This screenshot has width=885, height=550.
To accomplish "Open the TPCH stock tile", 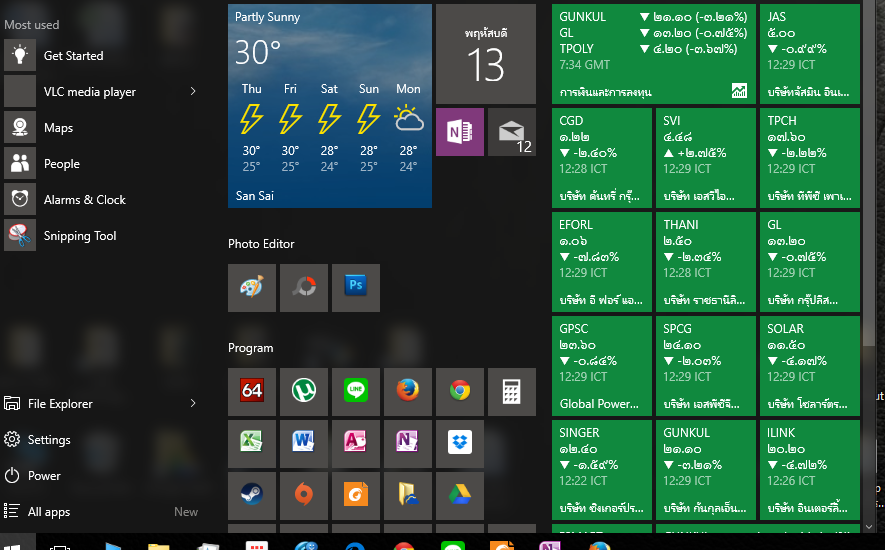I will [x=810, y=158].
